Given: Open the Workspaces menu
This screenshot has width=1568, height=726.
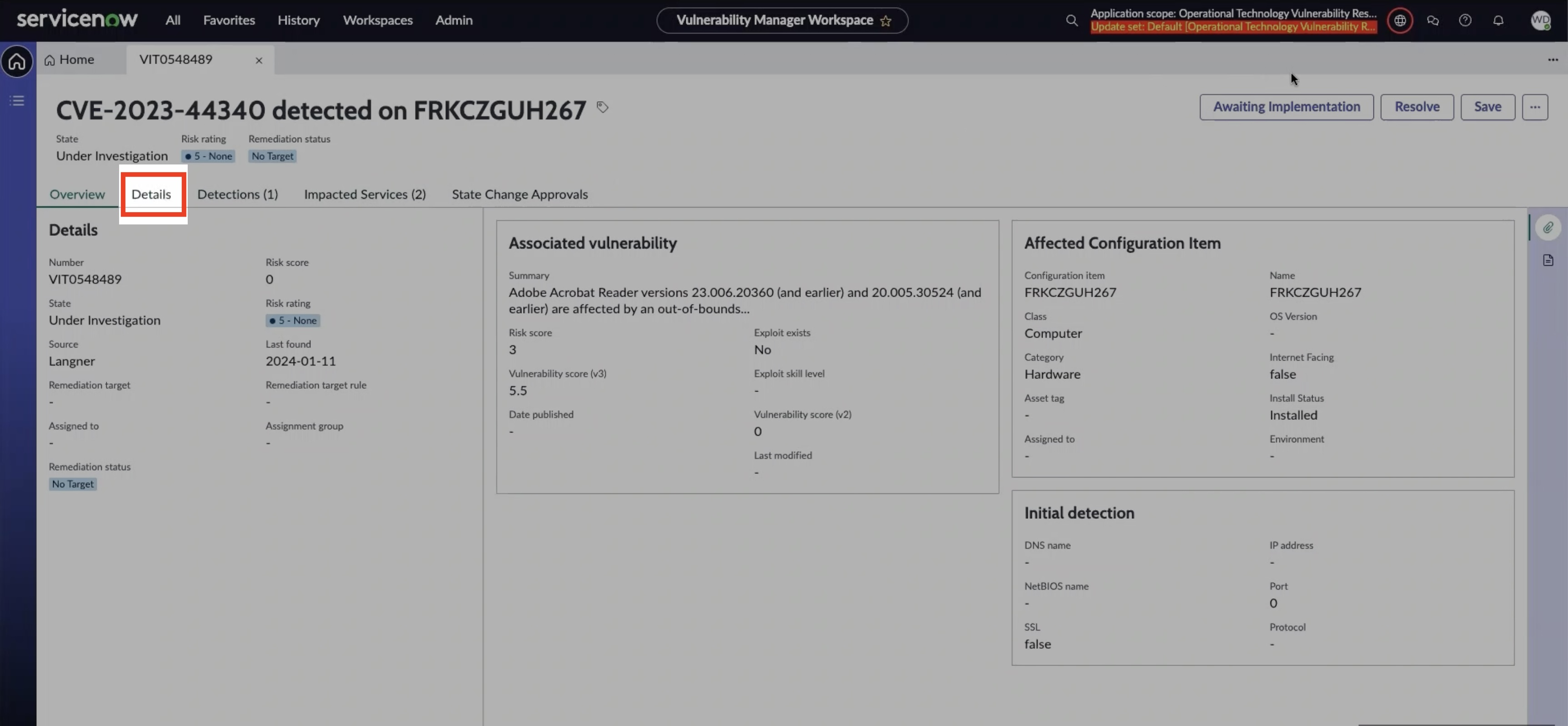Looking at the screenshot, I should coord(377,20).
